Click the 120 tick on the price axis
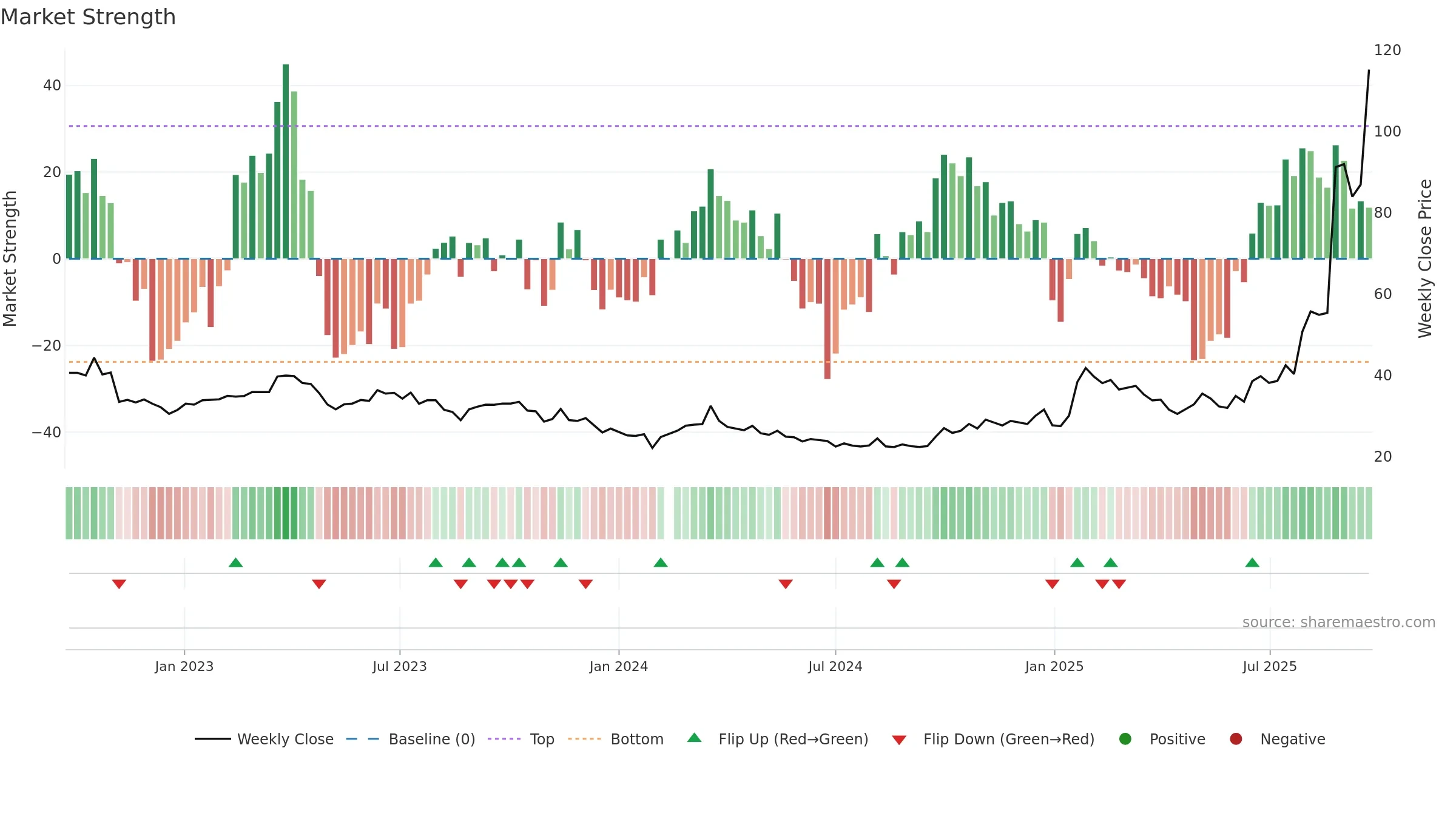The height and width of the screenshot is (819, 1456). (x=1387, y=50)
